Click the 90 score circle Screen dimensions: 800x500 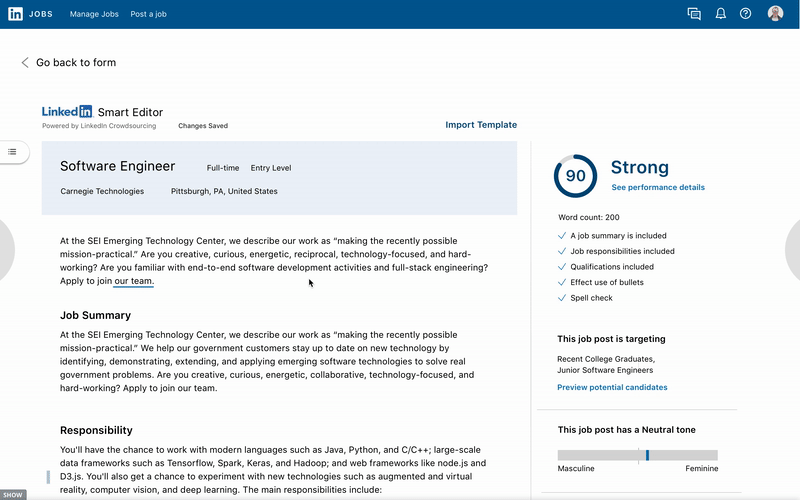576,176
